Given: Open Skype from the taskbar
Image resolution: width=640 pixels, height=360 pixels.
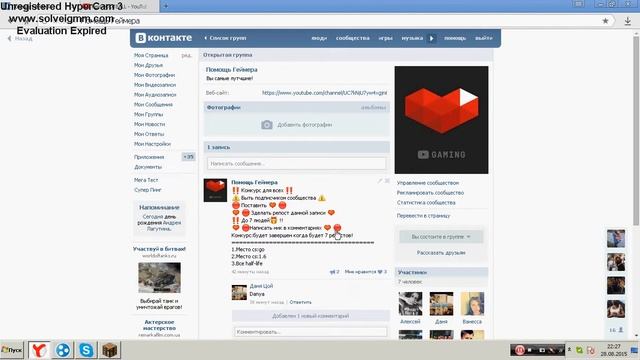Looking at the screenshot, I should coord(86,350).
